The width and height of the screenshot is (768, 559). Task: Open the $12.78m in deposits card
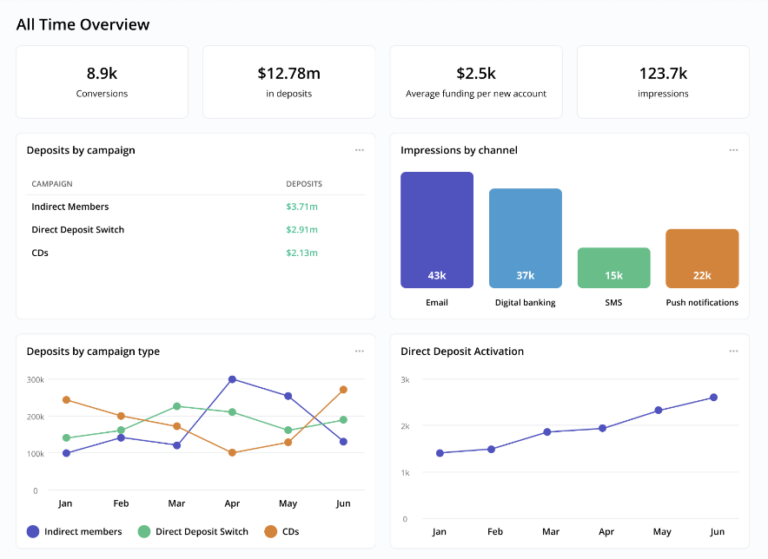tap(289, 82)
